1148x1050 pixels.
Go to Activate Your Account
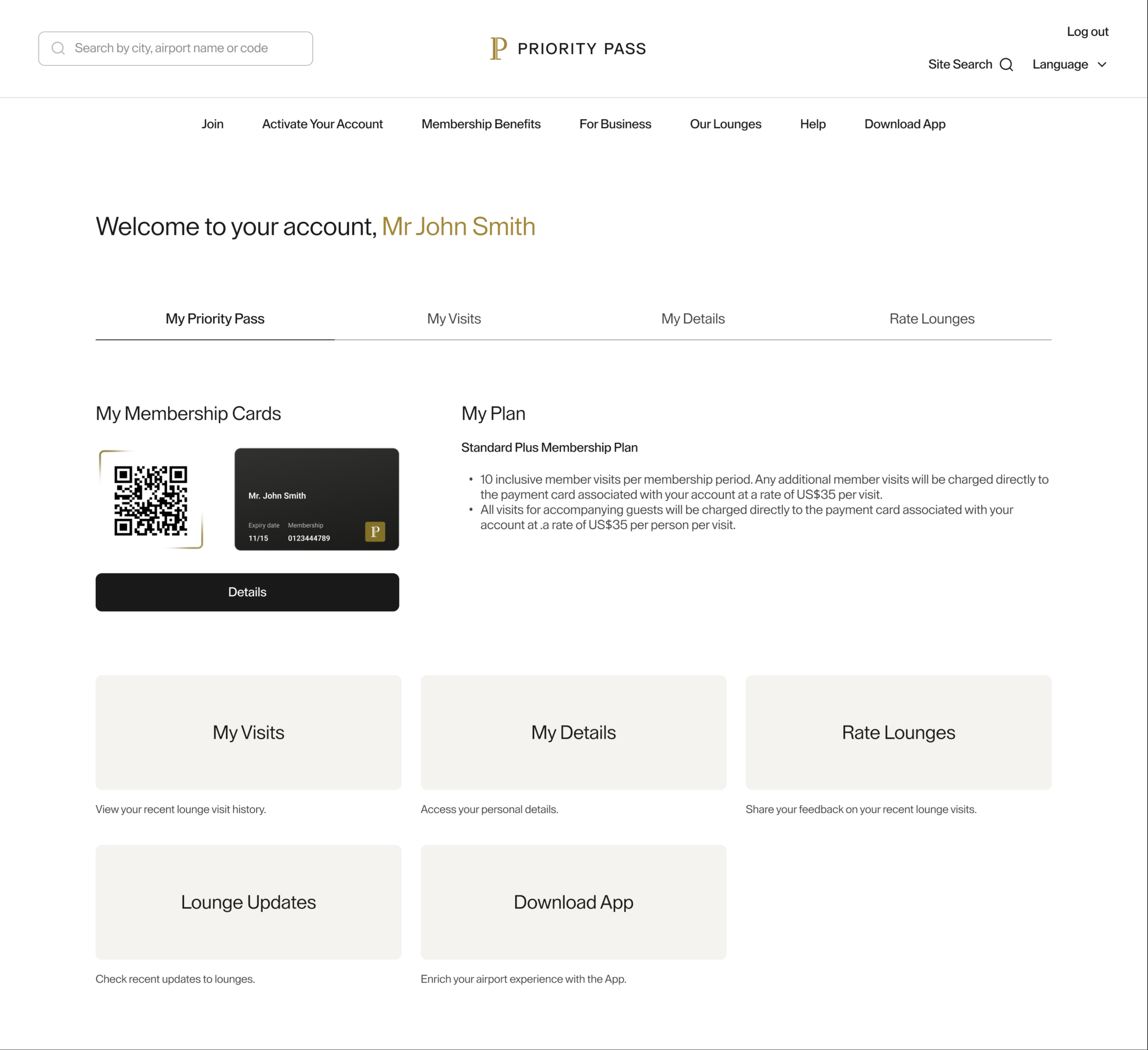[x=322, y=124]
